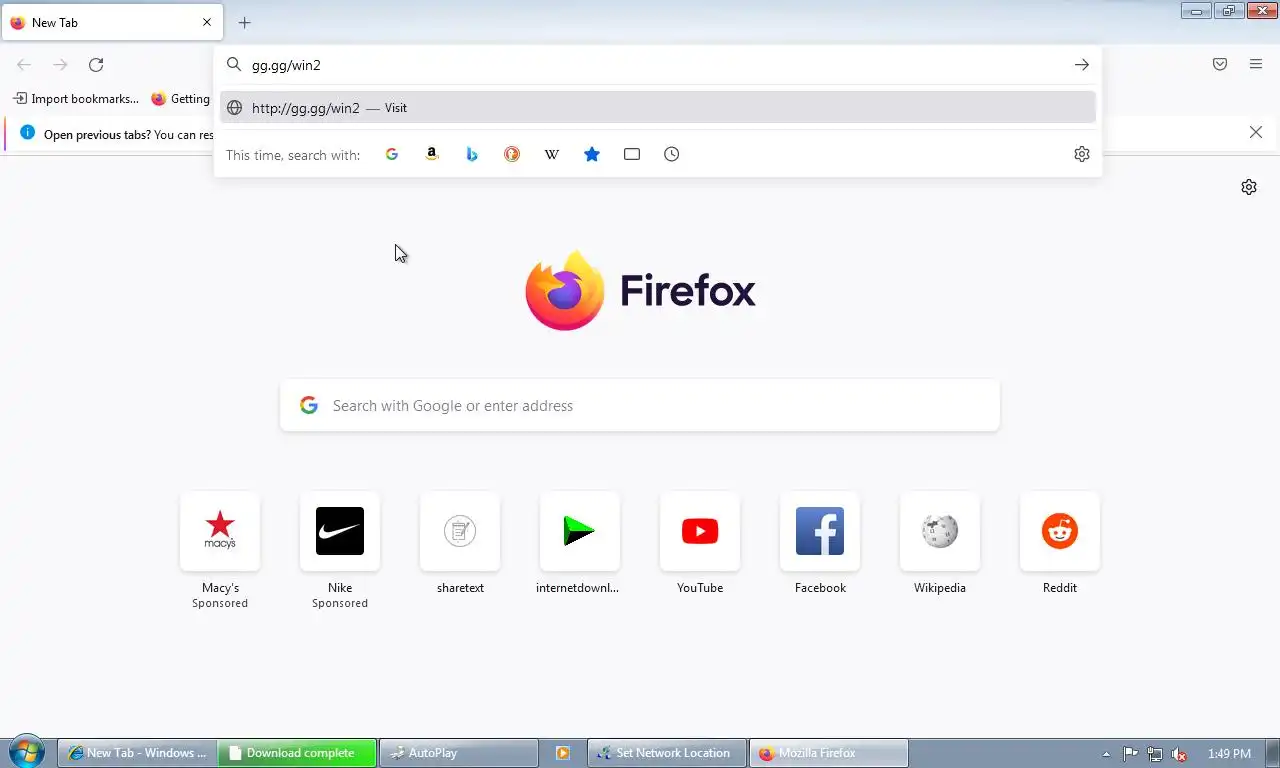Open Firefox application menu
The height and width of the screenshot is (768, 1280).
1256,65
